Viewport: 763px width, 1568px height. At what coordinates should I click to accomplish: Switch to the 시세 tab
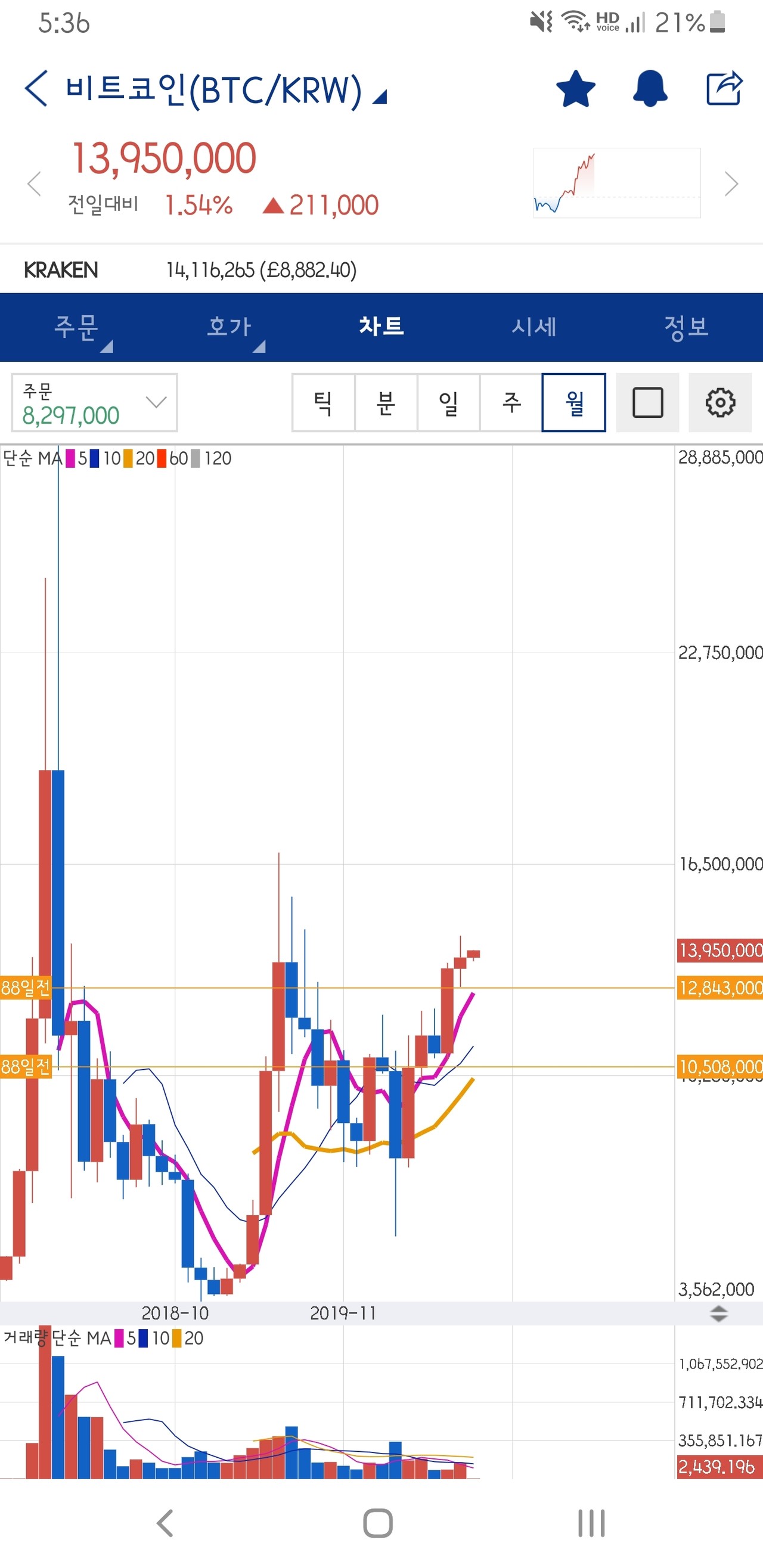tap(534, 327)
